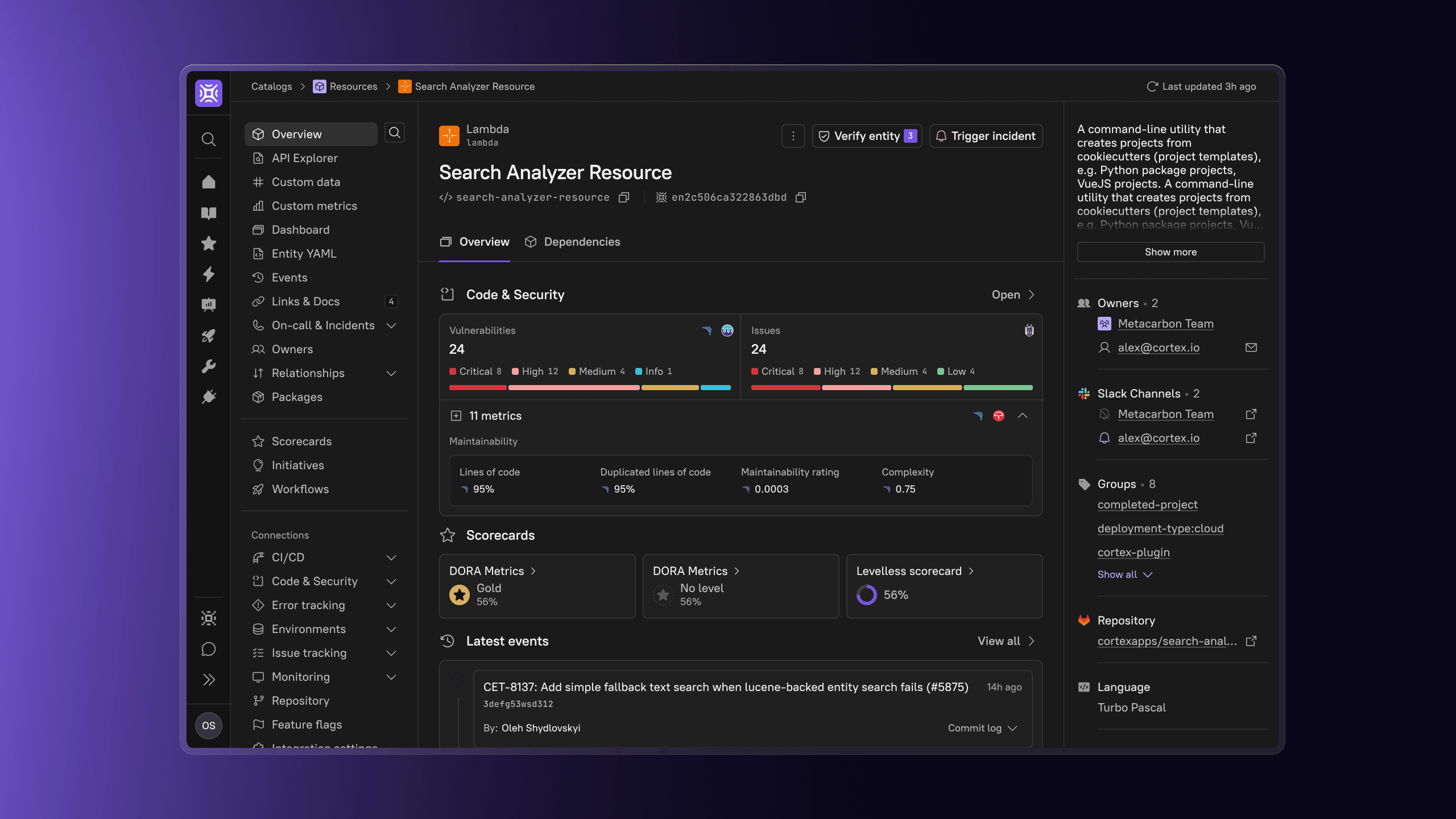Viewport: 1456px width, 819px height.
Task: Expand Relationships menu
Action: tap(391, 373)
